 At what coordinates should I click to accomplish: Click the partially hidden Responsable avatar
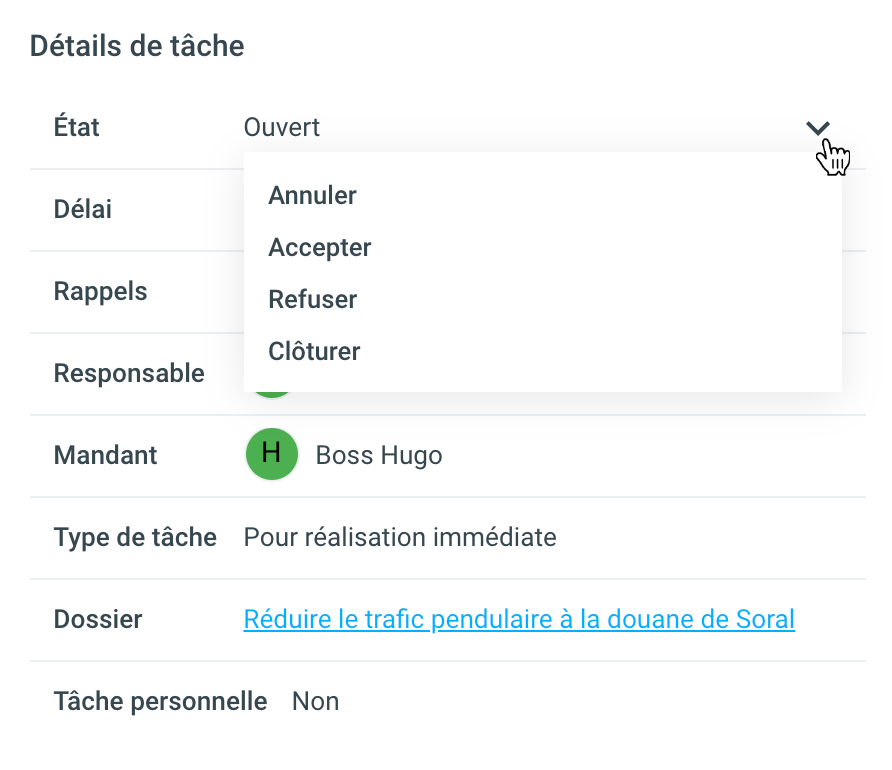[x=271, y=394]
